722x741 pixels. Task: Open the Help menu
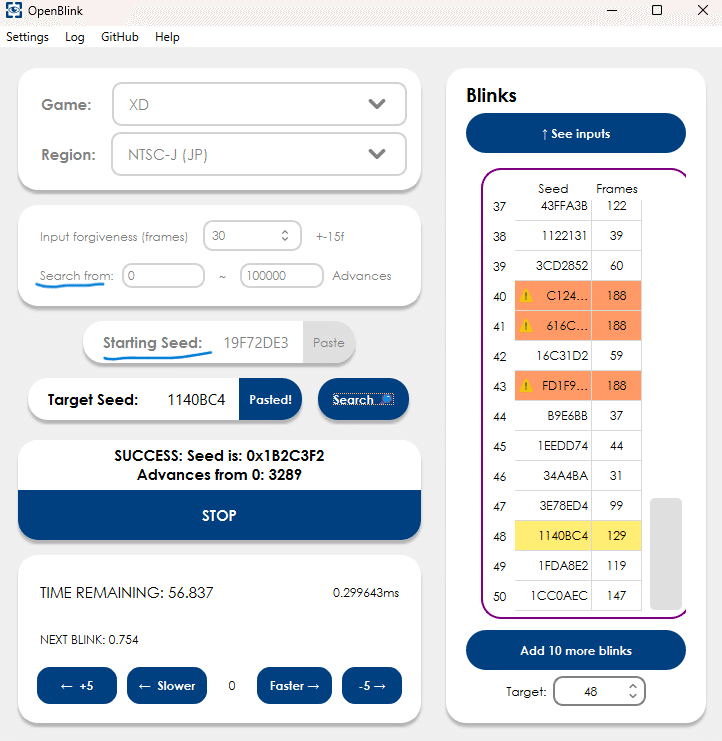(167, 37)
